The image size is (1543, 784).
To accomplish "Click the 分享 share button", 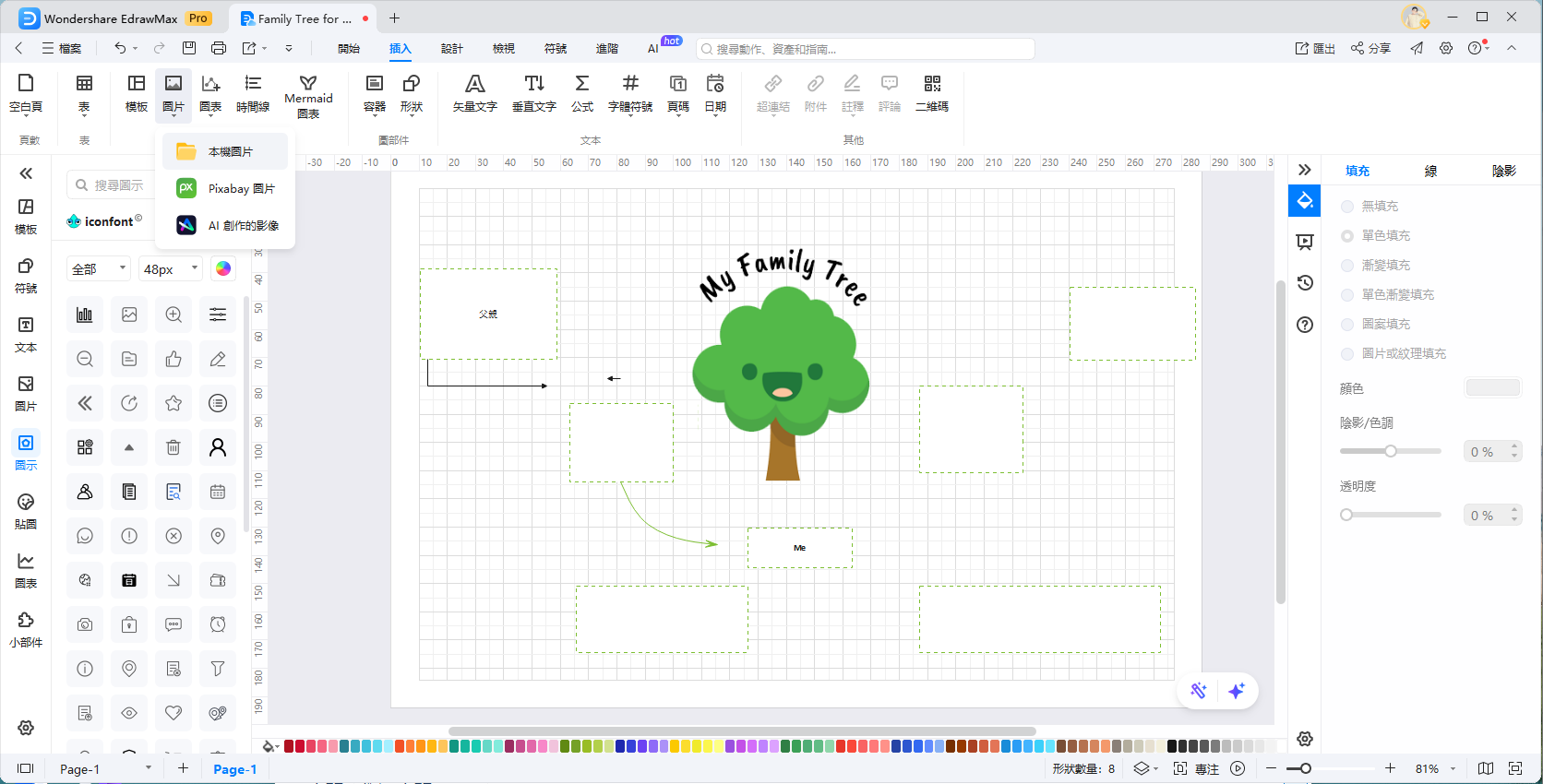I will [x=1370, y=48].
